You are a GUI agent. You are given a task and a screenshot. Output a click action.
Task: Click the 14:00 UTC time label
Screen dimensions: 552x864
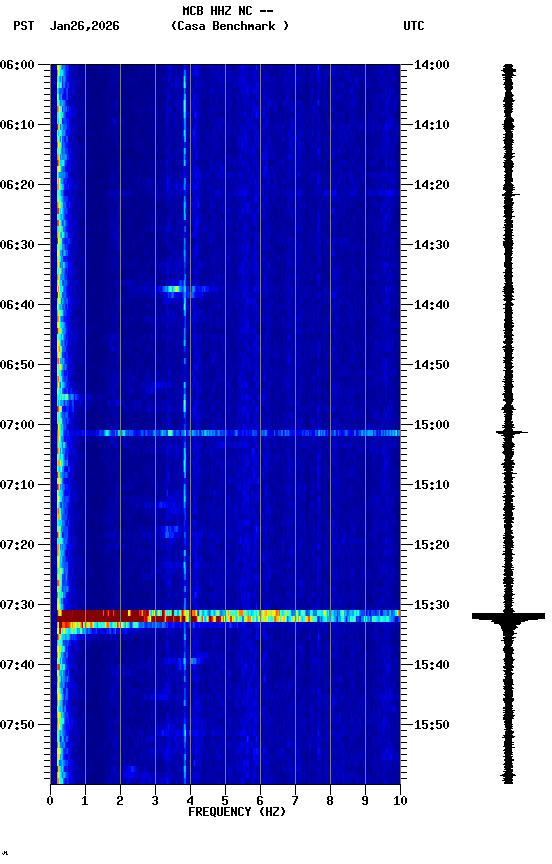click(x=432, y=65)
